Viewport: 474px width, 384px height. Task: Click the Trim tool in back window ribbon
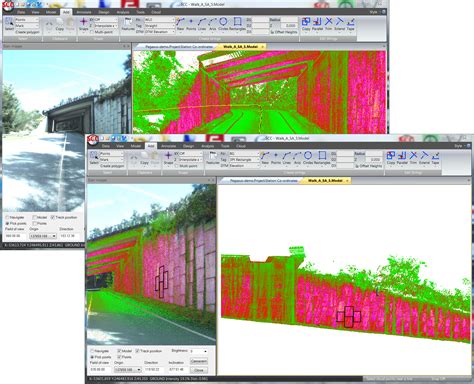[328, 24]
